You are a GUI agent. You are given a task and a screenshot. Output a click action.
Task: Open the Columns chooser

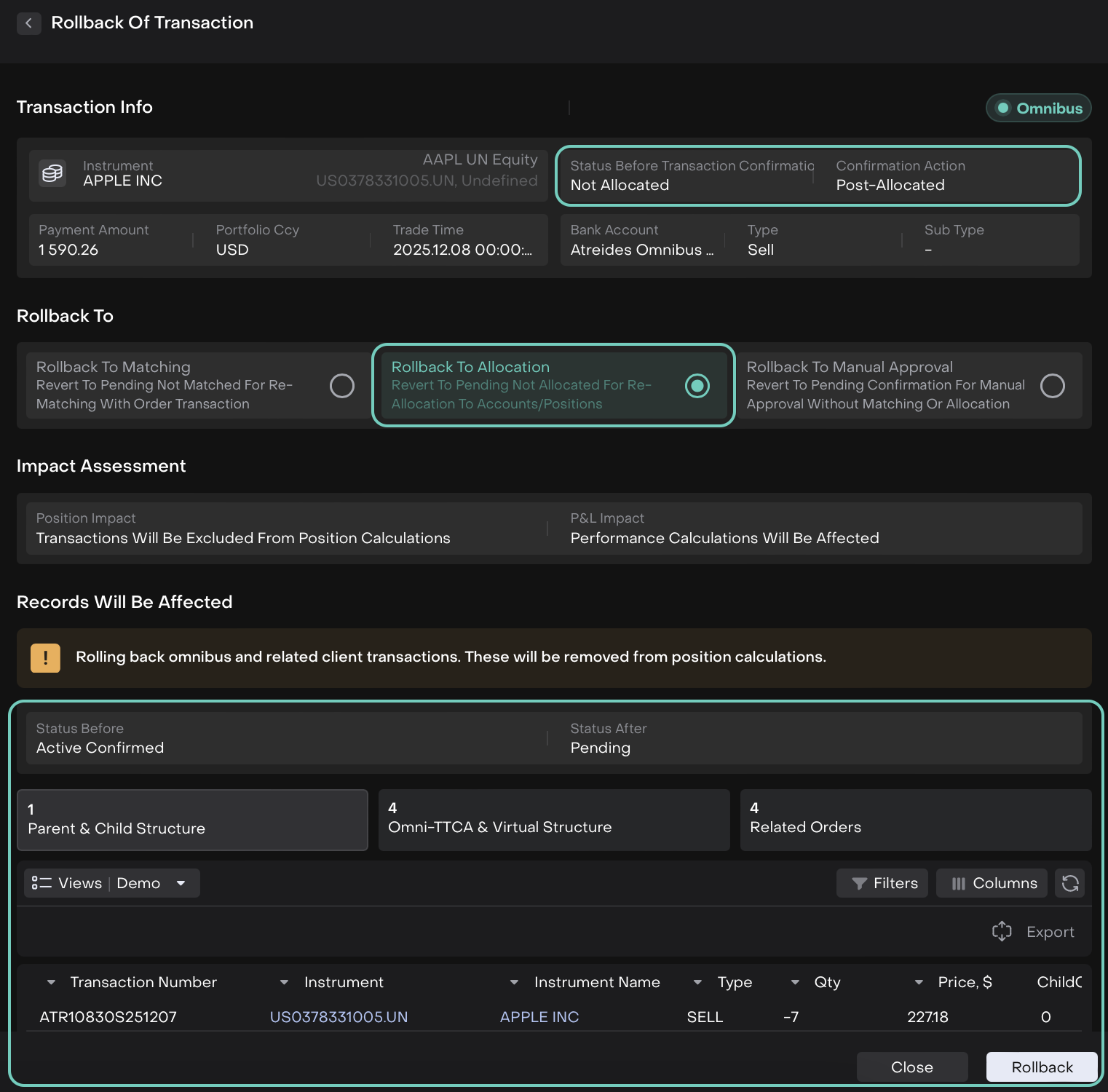point(992,883)
